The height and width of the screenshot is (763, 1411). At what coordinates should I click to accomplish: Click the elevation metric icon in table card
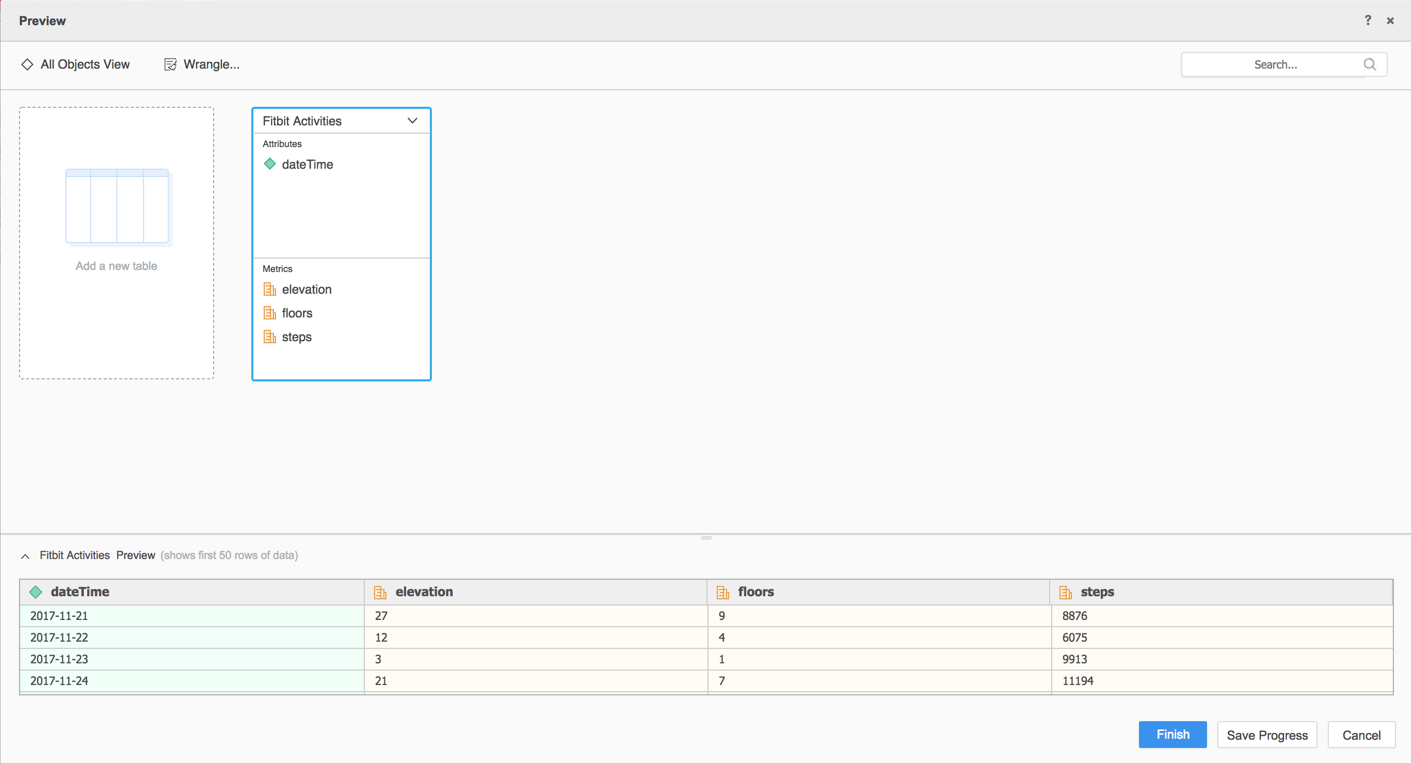point(269,289)
